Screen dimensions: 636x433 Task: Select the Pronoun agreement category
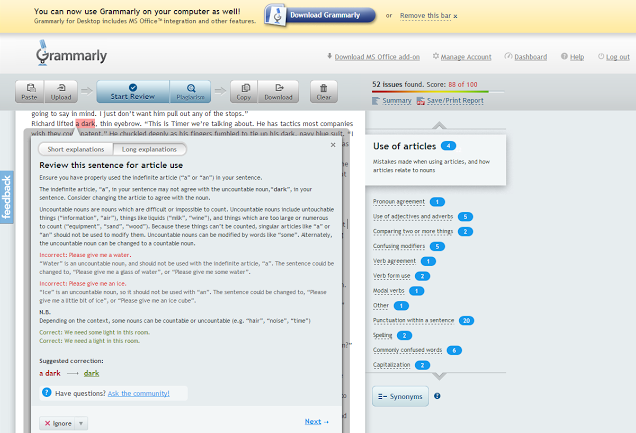point(399,201)
